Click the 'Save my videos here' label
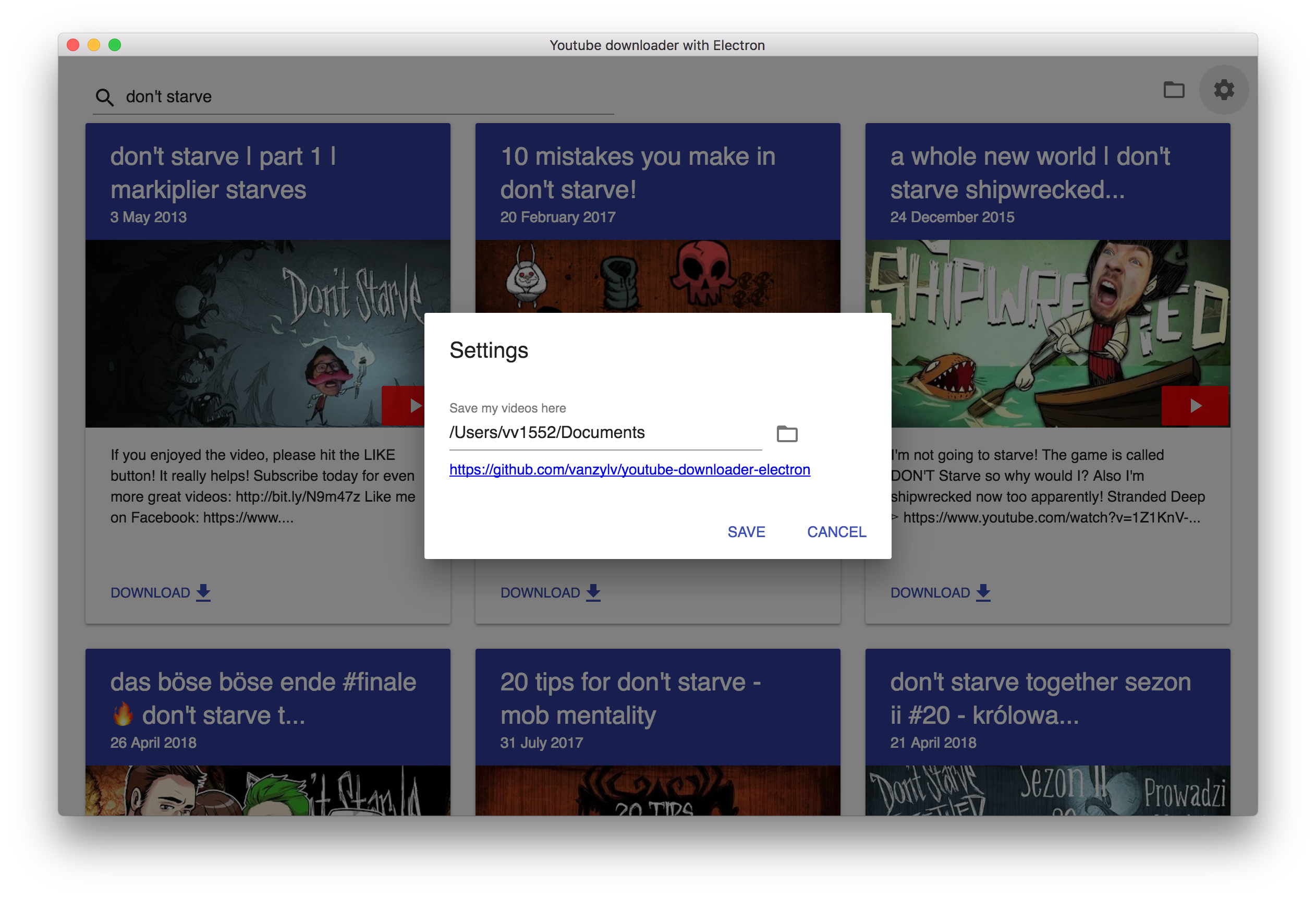The width and height of the screenshot is (1316, 899). [507, 408]
